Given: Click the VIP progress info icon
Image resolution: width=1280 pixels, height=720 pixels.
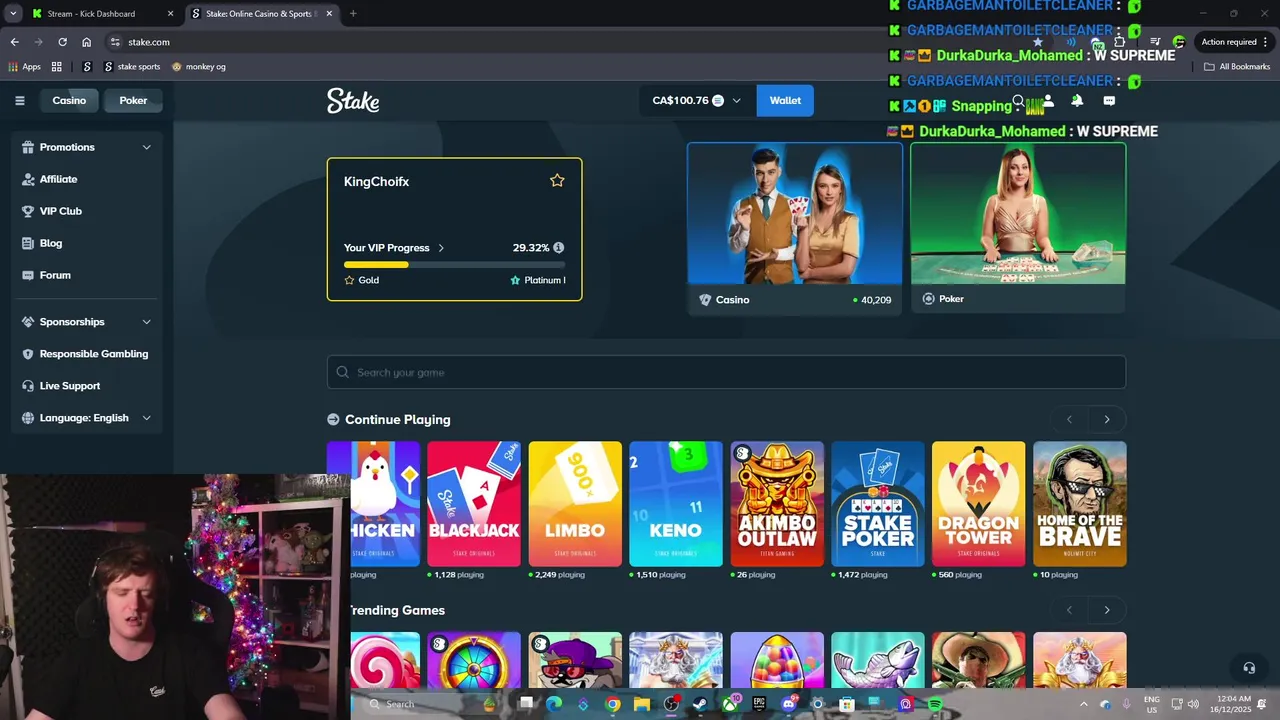Looking at the screenshot, I should pos(558,247).
